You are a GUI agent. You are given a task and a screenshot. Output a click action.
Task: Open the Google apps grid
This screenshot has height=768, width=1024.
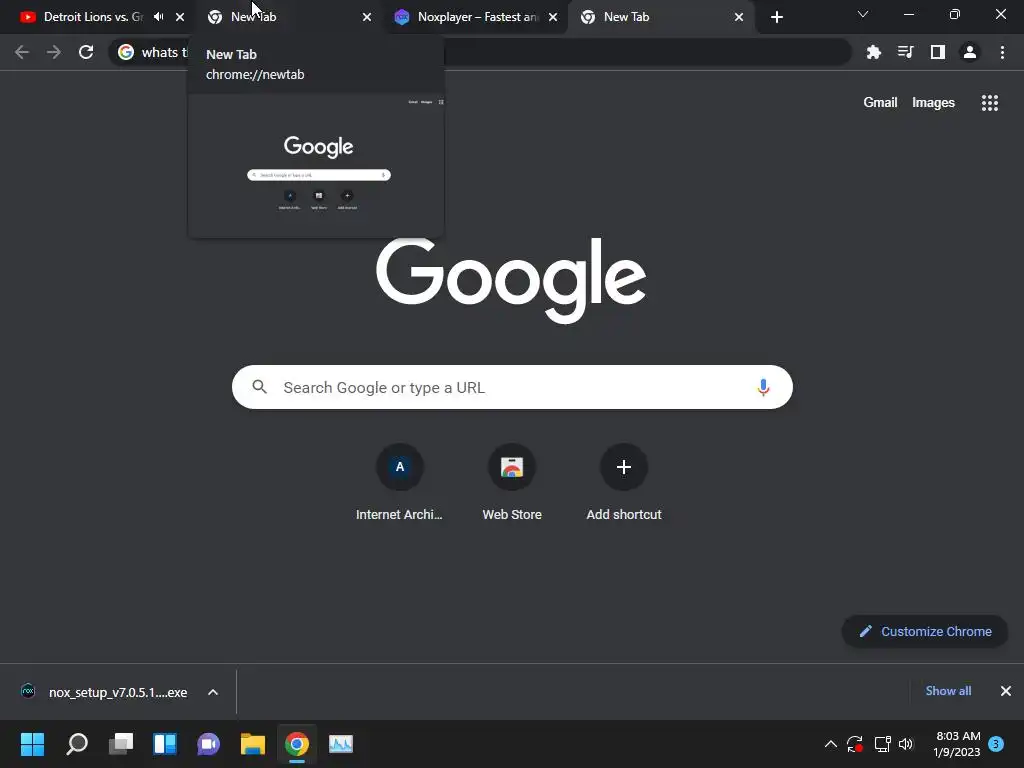pyautogui.click(x=989, y=103)
